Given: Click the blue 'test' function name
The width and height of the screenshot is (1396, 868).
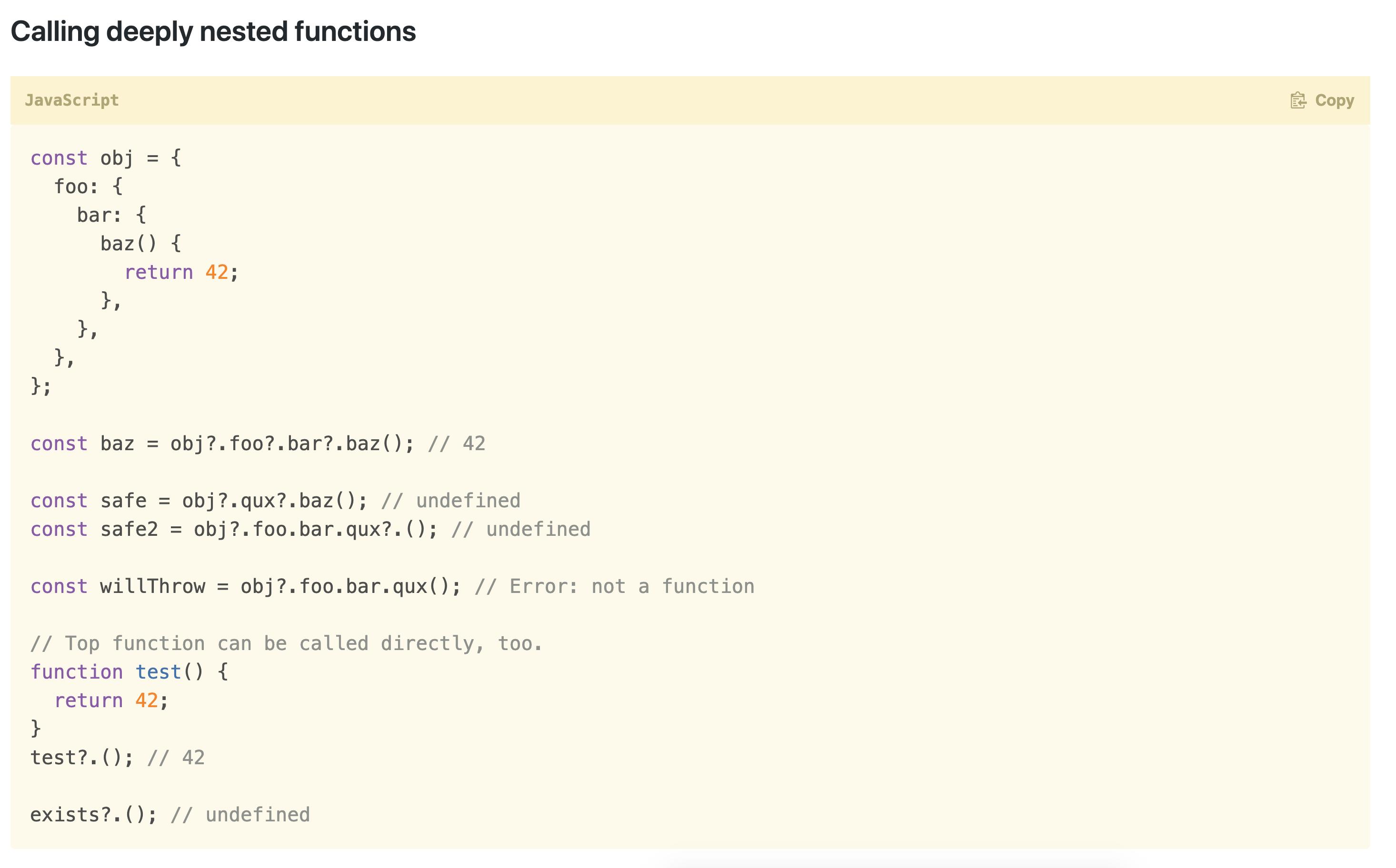Looking at the screenshot, I should (159, 671).
